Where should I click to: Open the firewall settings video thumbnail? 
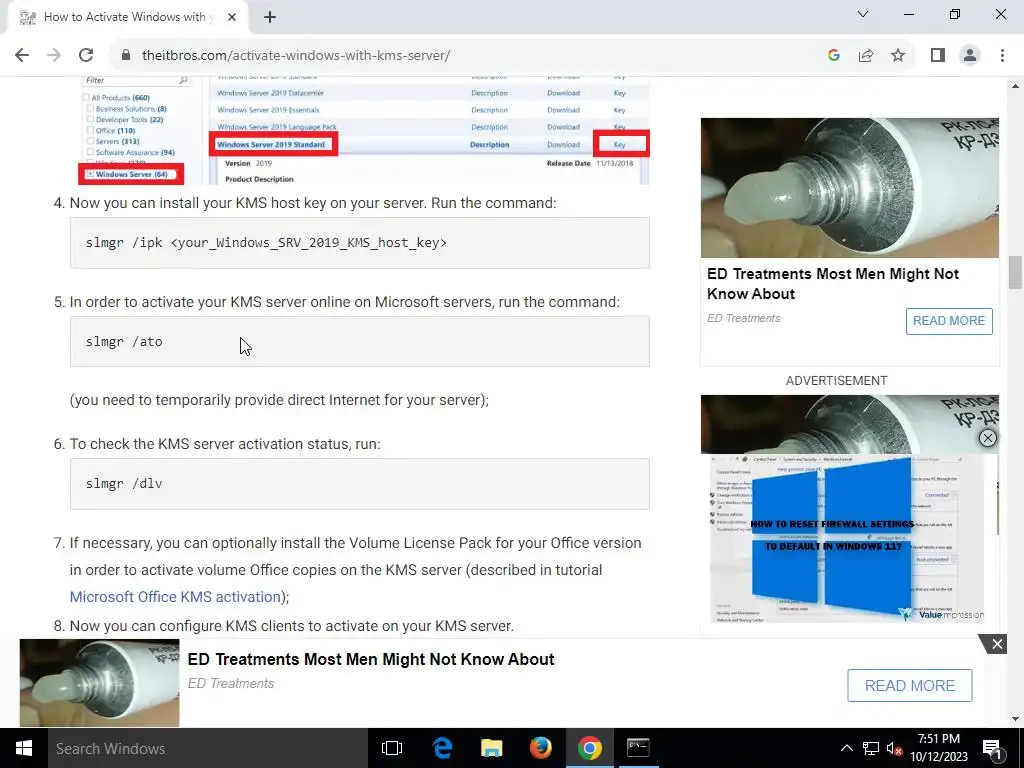coord(846,538)
